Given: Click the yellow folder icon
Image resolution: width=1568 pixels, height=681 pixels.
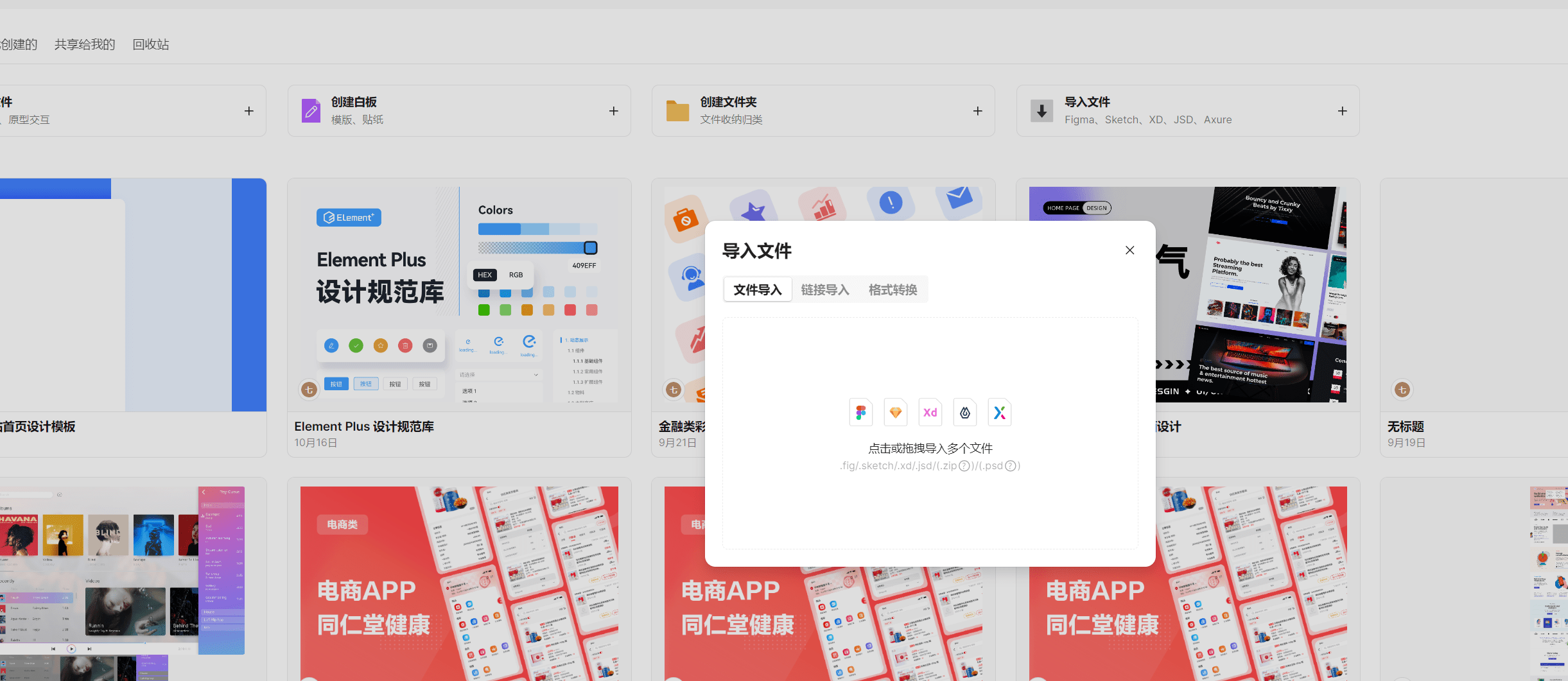Looking at the screenshot, I should coord(677,111).
